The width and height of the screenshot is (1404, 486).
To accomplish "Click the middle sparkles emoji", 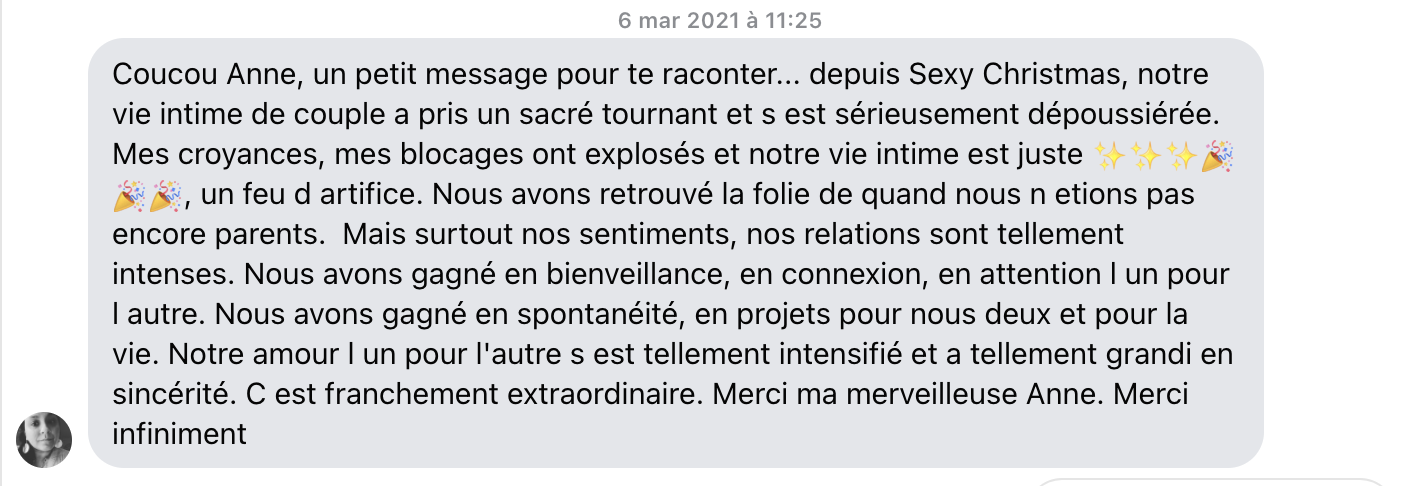I will pyautogui.click(x=1146, y=156).
